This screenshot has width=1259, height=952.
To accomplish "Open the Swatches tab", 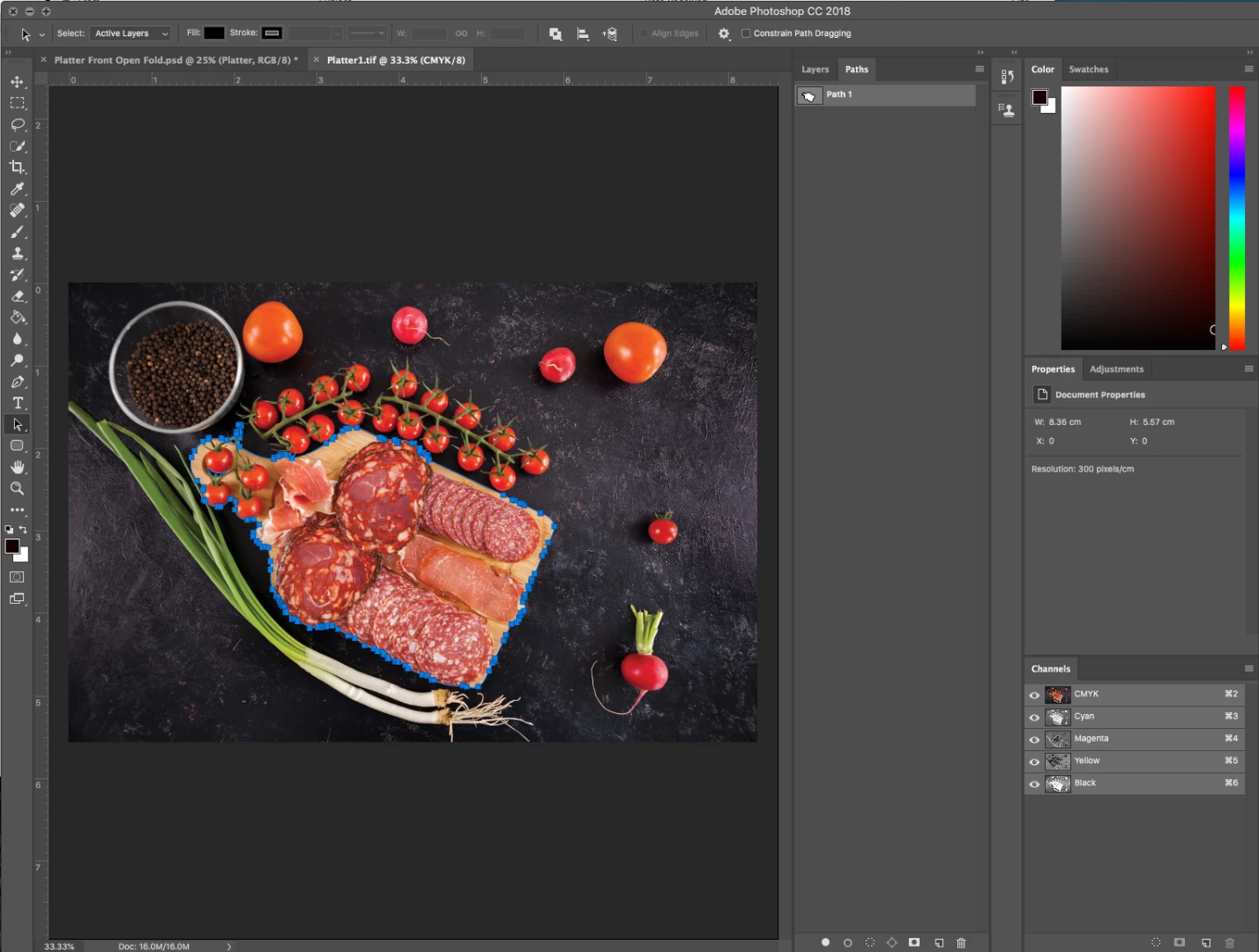I will [x=1088, y=69].
